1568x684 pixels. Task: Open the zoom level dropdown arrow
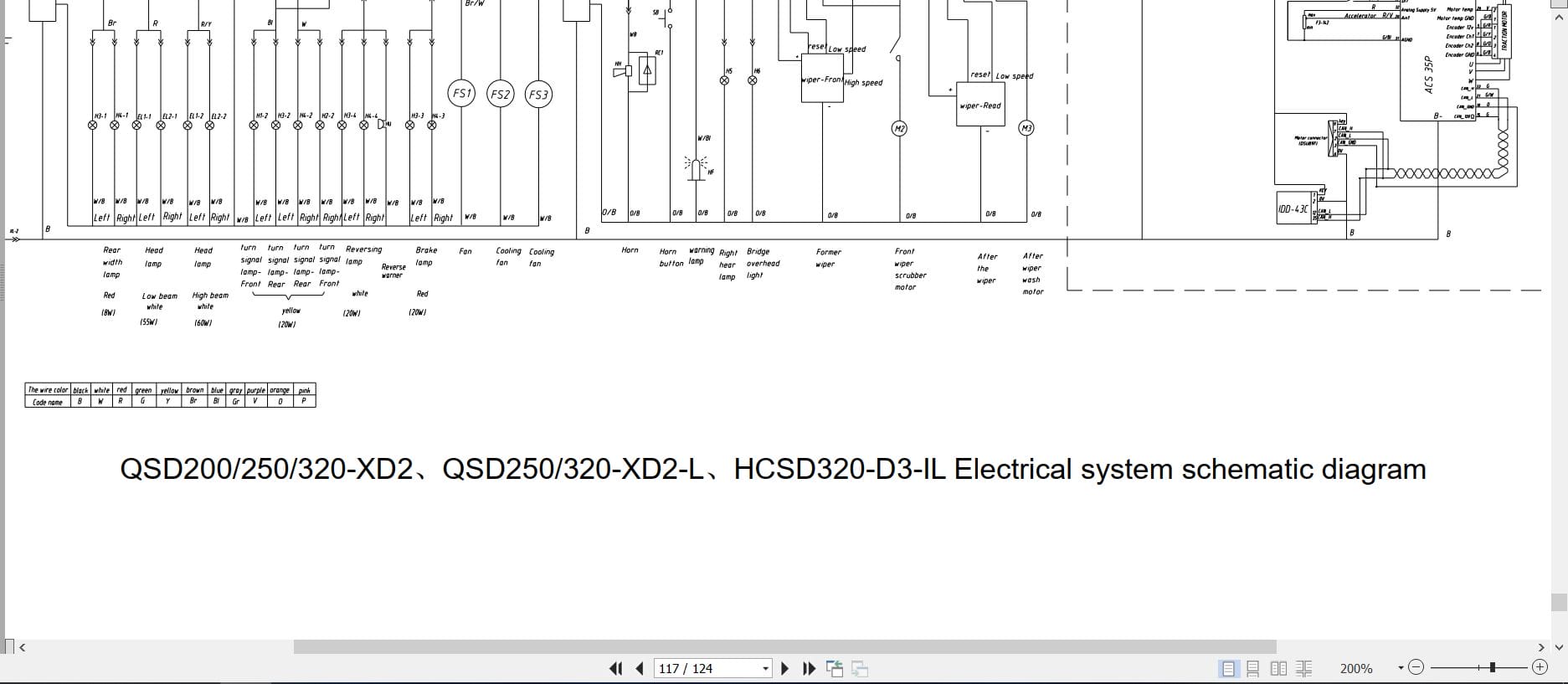(1401, 668)
